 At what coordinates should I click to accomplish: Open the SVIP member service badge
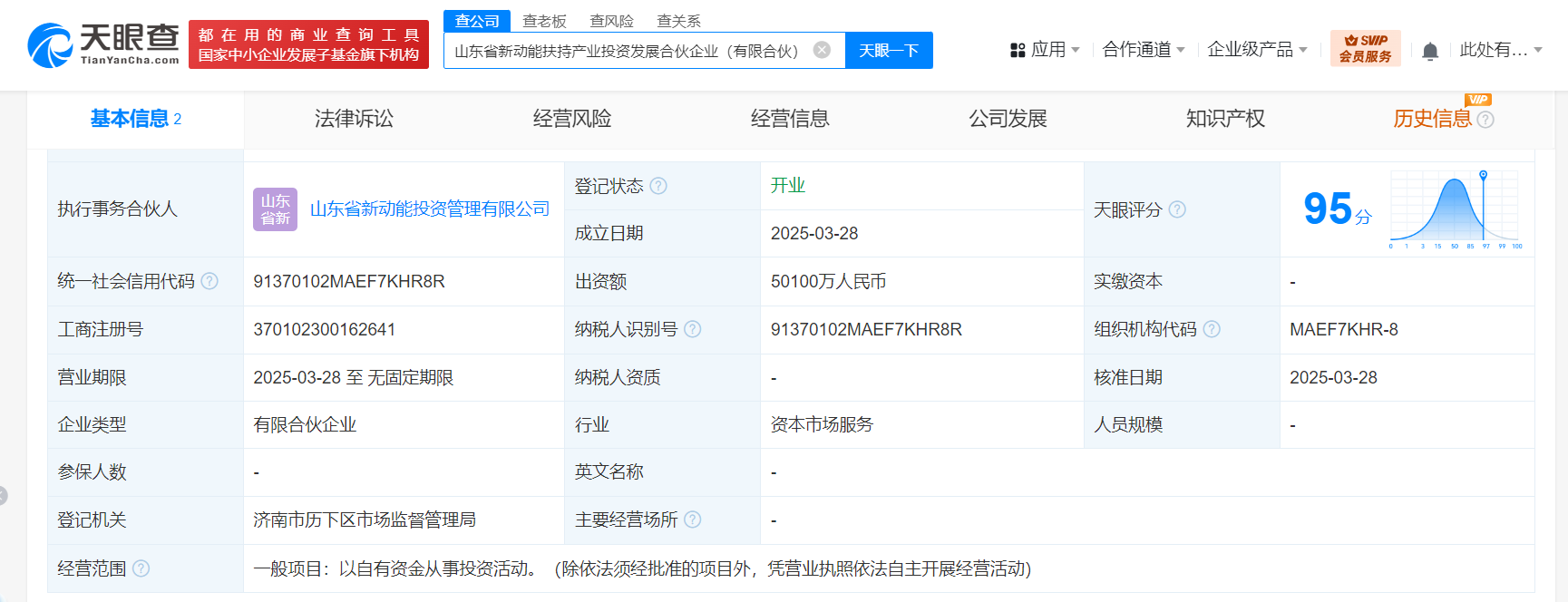1365,49
